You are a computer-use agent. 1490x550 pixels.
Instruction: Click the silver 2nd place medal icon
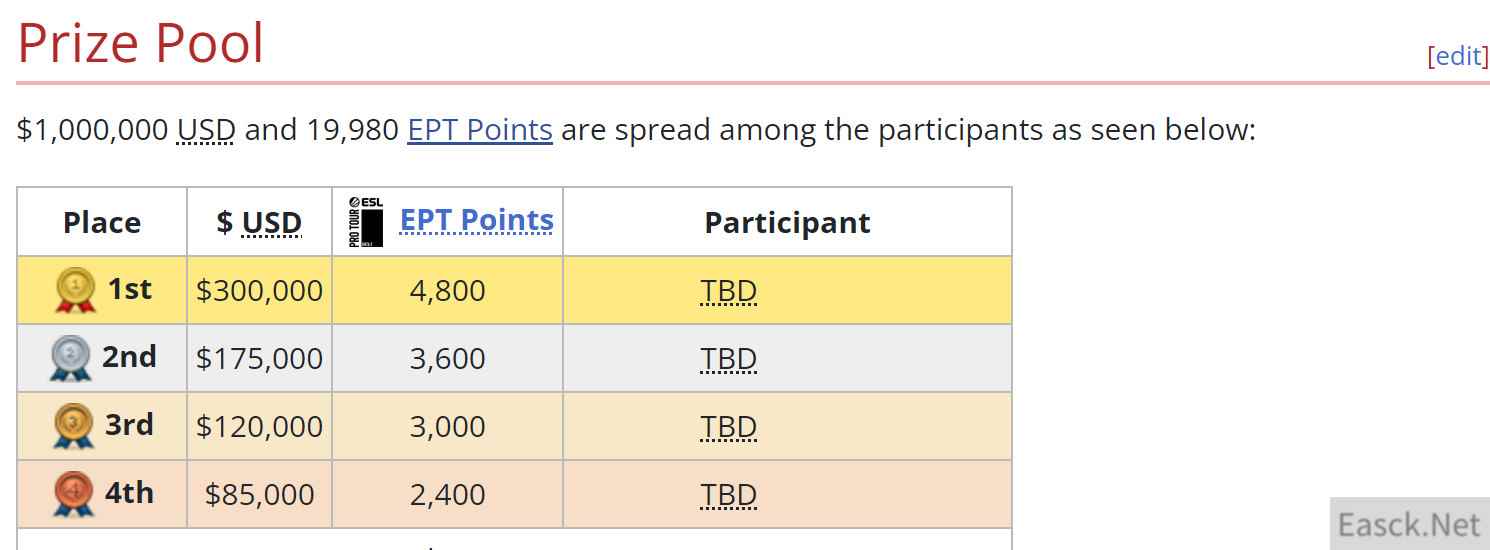coord(70,358)
